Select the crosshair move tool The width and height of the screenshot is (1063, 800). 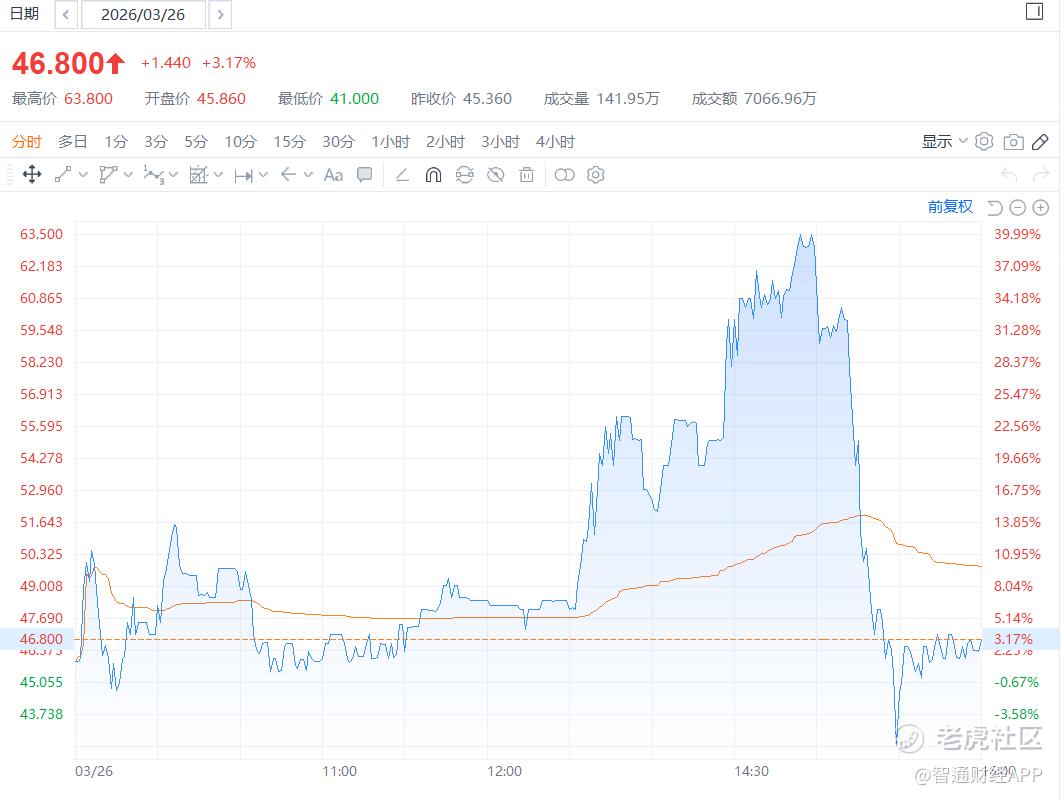[32, 175]
